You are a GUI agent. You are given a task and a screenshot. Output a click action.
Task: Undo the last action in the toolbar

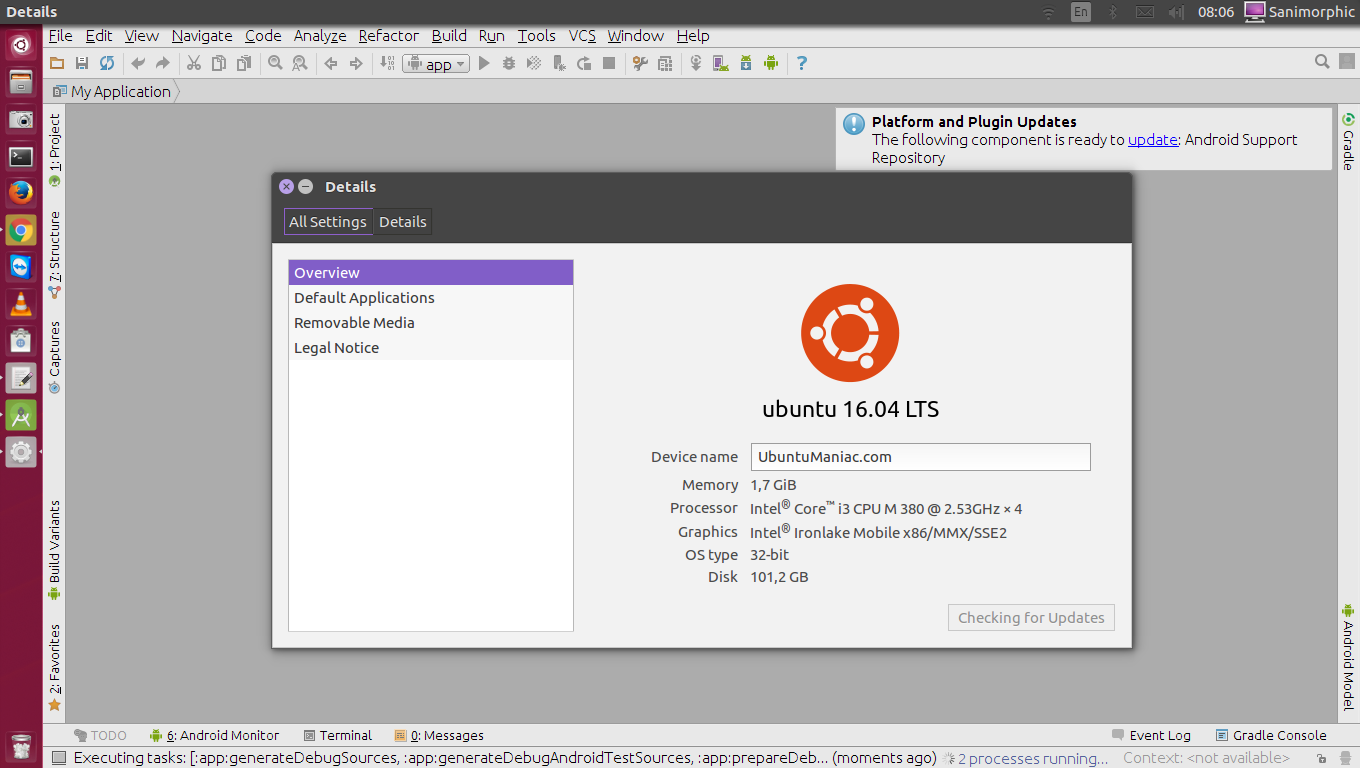coord(138,63)
